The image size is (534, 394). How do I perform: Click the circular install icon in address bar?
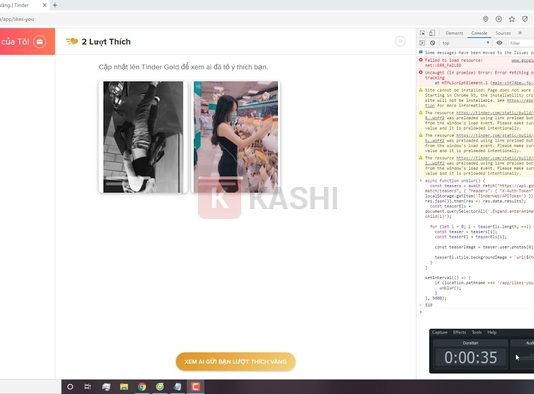(x=499, y=19)
